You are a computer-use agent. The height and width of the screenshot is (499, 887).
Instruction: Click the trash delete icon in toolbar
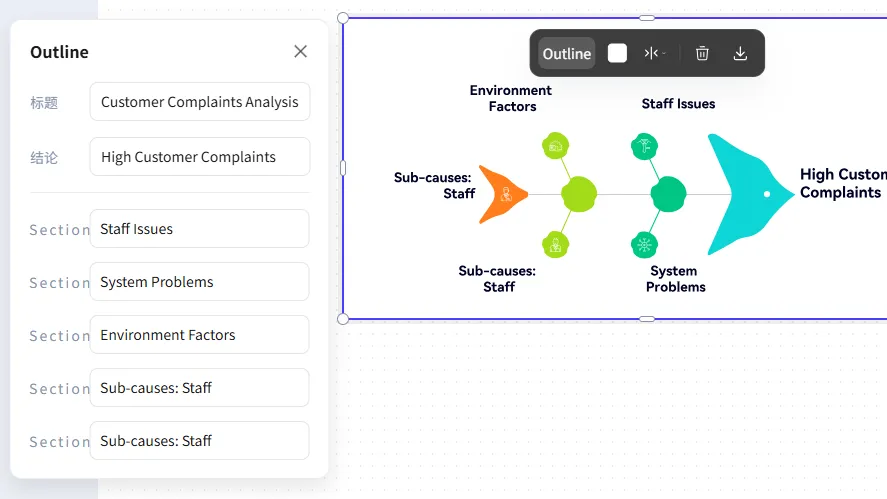702,53
